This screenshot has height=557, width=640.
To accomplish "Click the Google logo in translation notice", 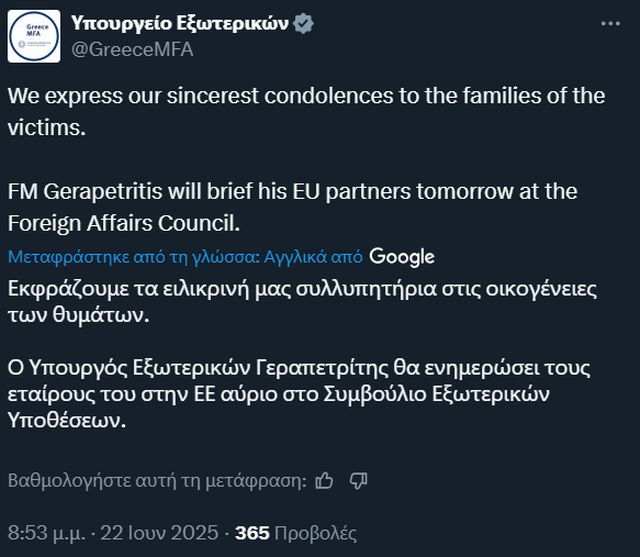I will pyautogui.click(x=402, y=256).
